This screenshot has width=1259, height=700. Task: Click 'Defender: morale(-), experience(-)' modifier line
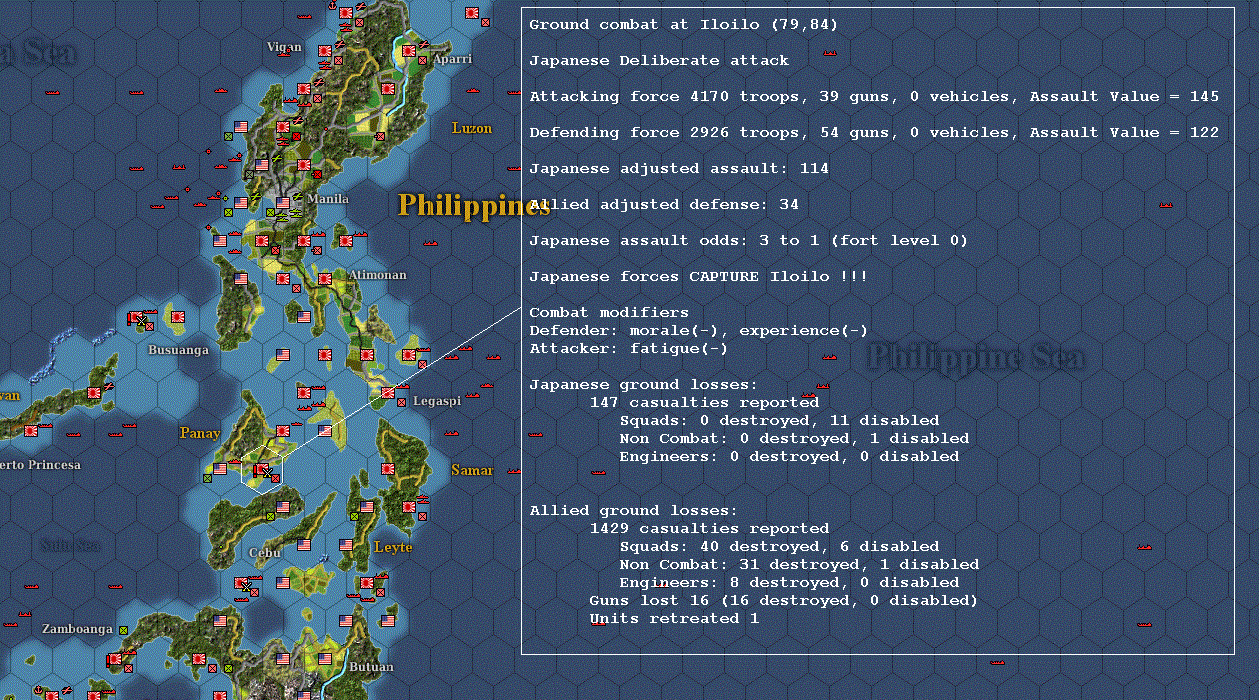pyautogui.click(x=699, y=331)
